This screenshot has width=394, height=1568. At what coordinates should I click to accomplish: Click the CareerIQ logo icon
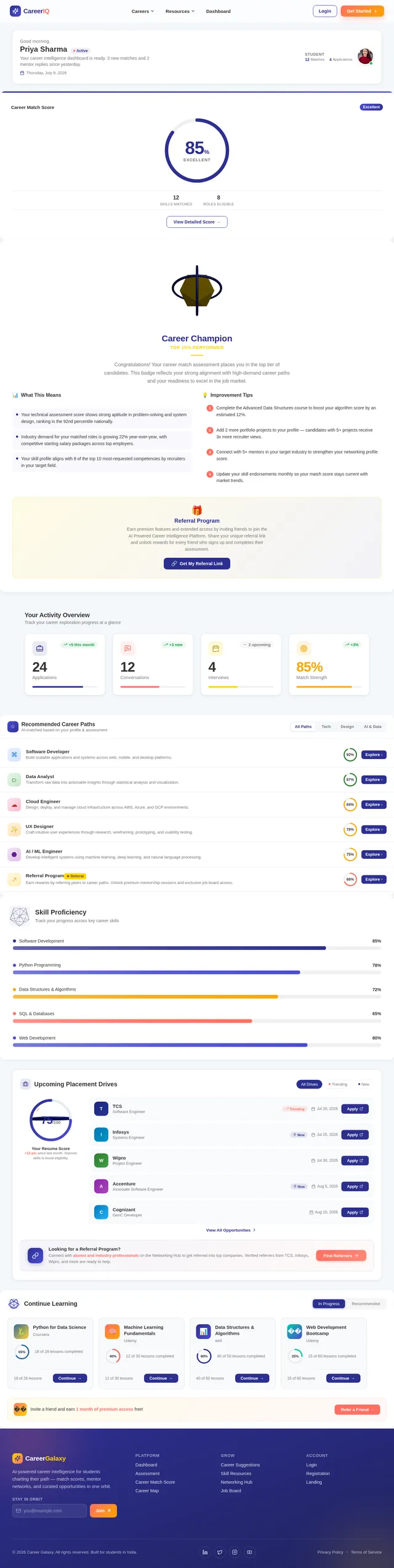pos(15,11)
